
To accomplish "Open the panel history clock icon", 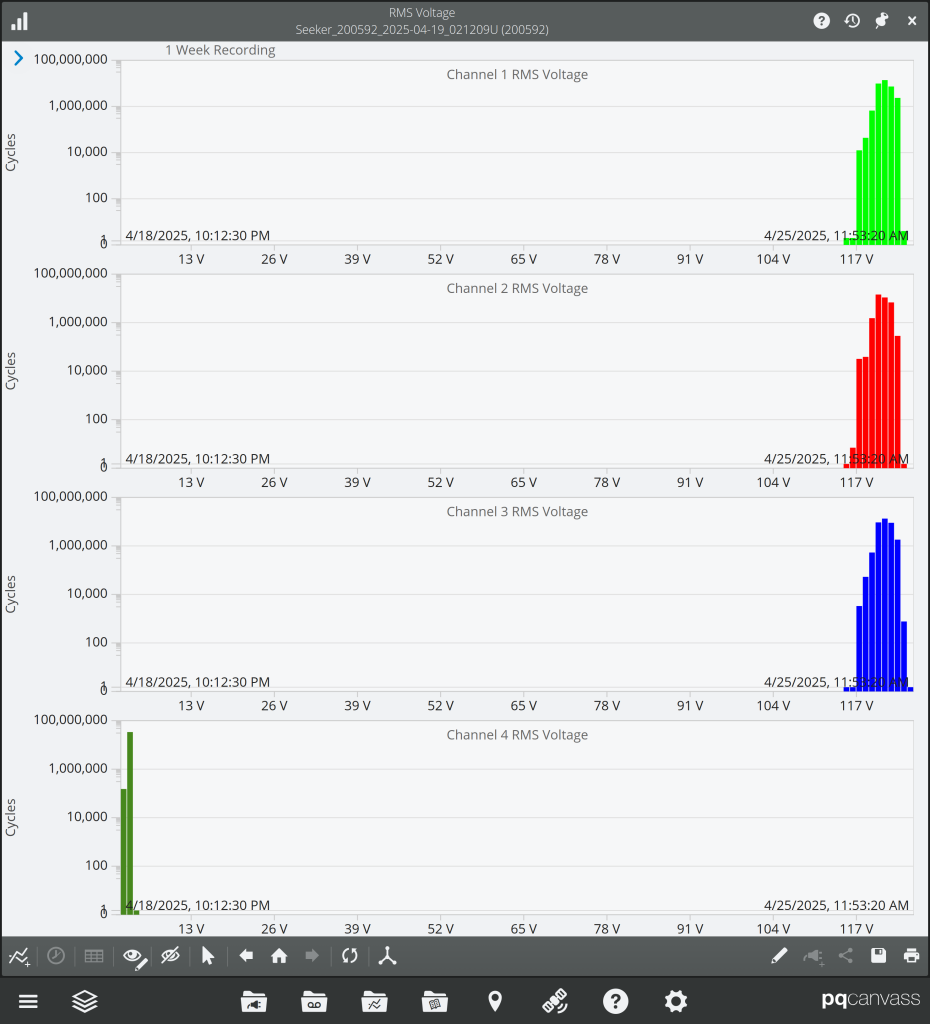I will click(852, 20).
